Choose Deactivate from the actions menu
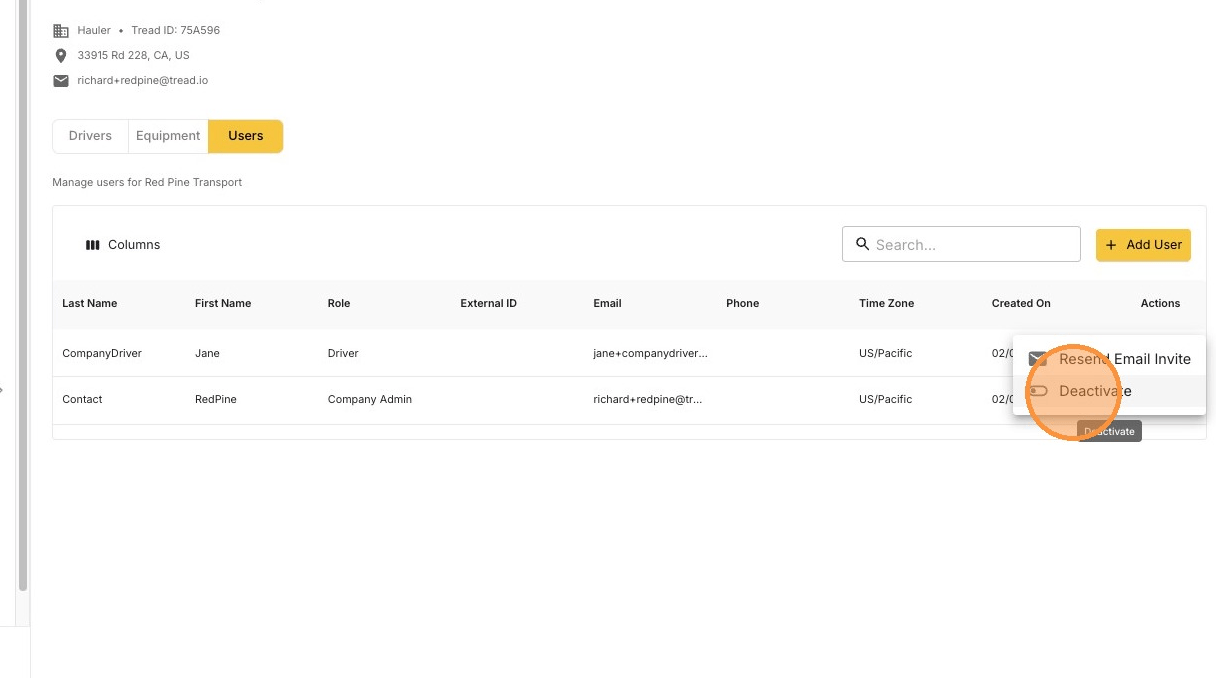 click(x=1109, y=391)
